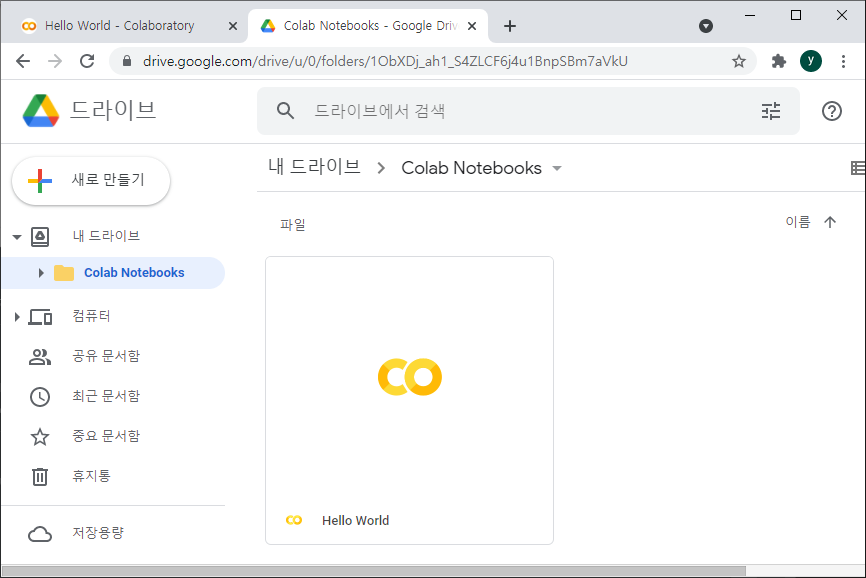Open the profile avatar 'y'
Screen dimensions: 866x578
click(811, 61)
